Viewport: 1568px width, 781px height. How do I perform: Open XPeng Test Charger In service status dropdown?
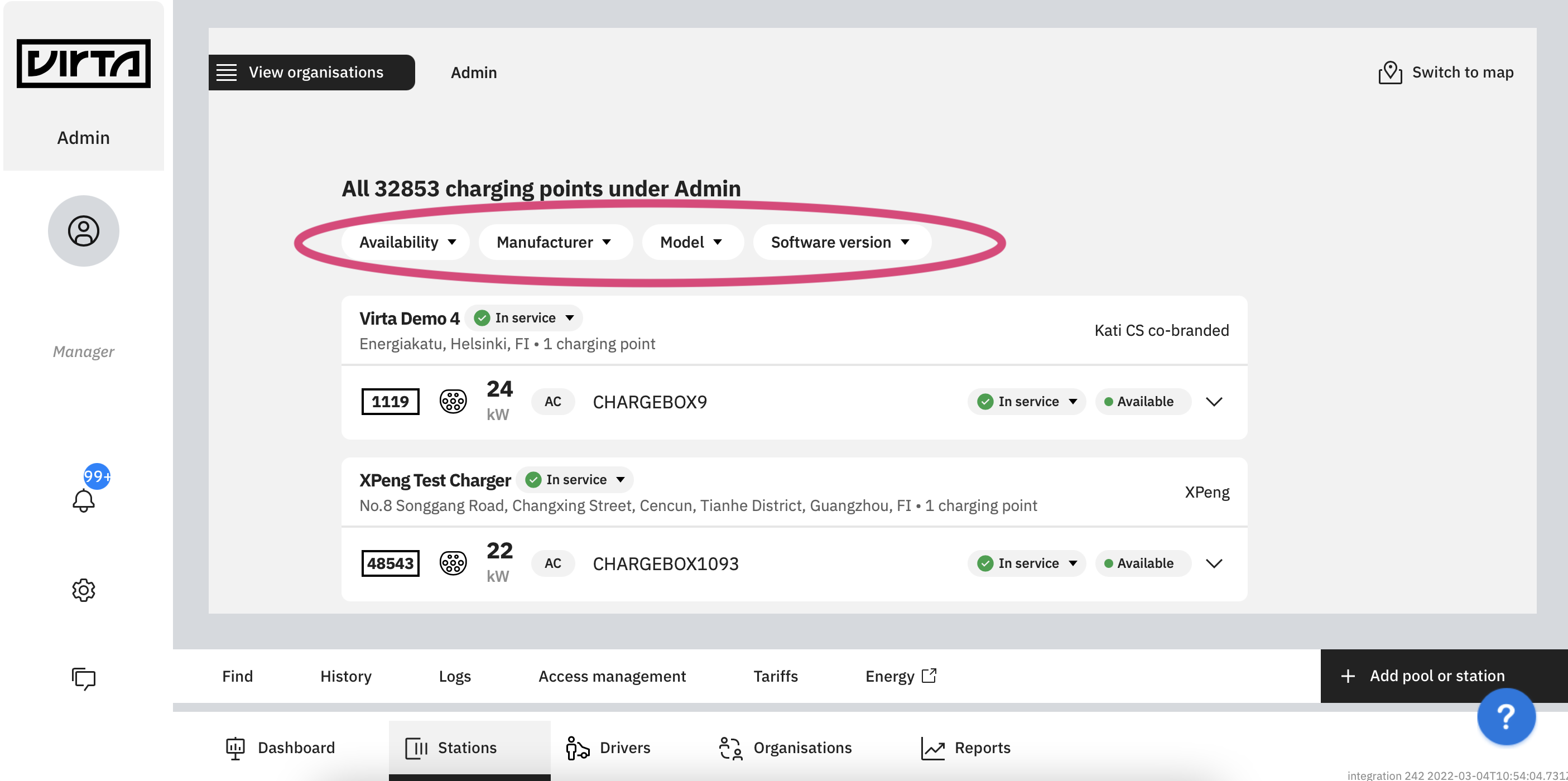tap(575, 480)
